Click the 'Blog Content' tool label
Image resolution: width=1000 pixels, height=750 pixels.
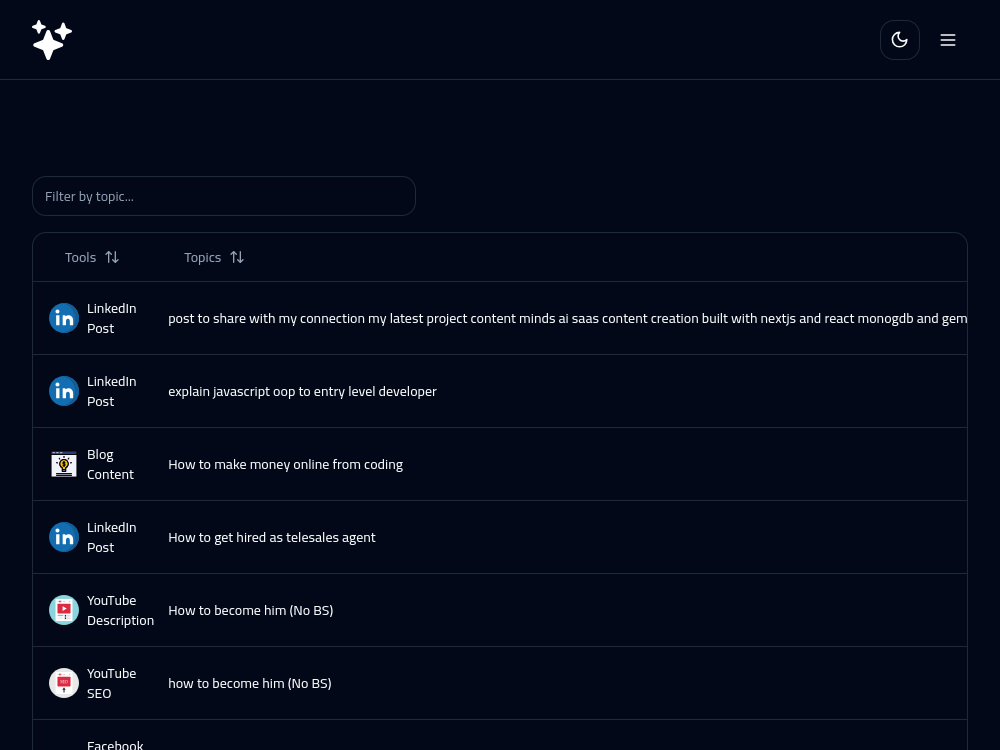point(110,464)
